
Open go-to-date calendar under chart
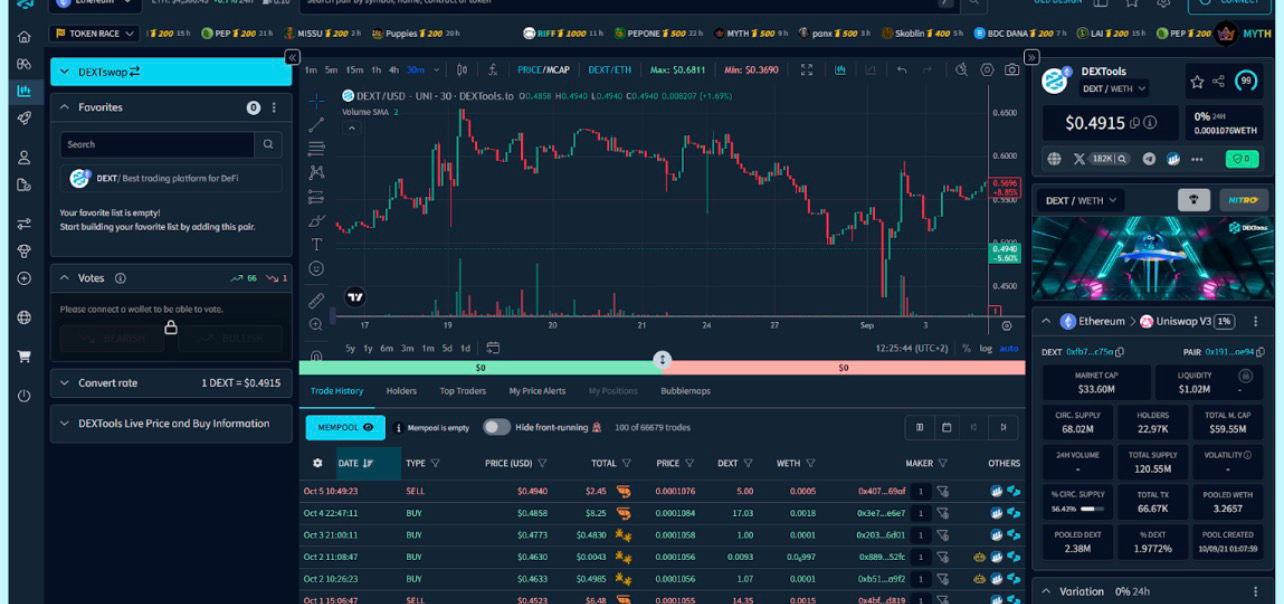point(493,348)
